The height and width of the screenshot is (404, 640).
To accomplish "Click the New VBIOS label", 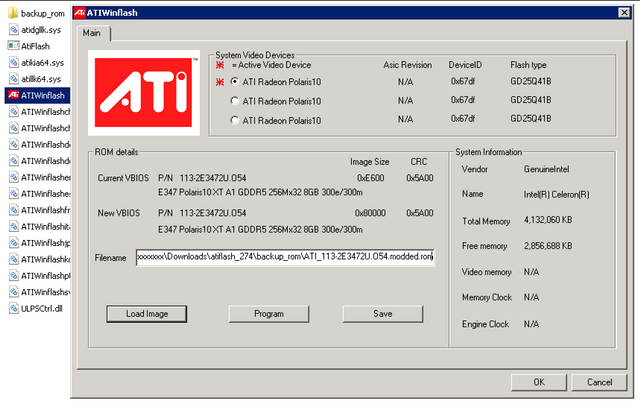I will coord(118,213).
